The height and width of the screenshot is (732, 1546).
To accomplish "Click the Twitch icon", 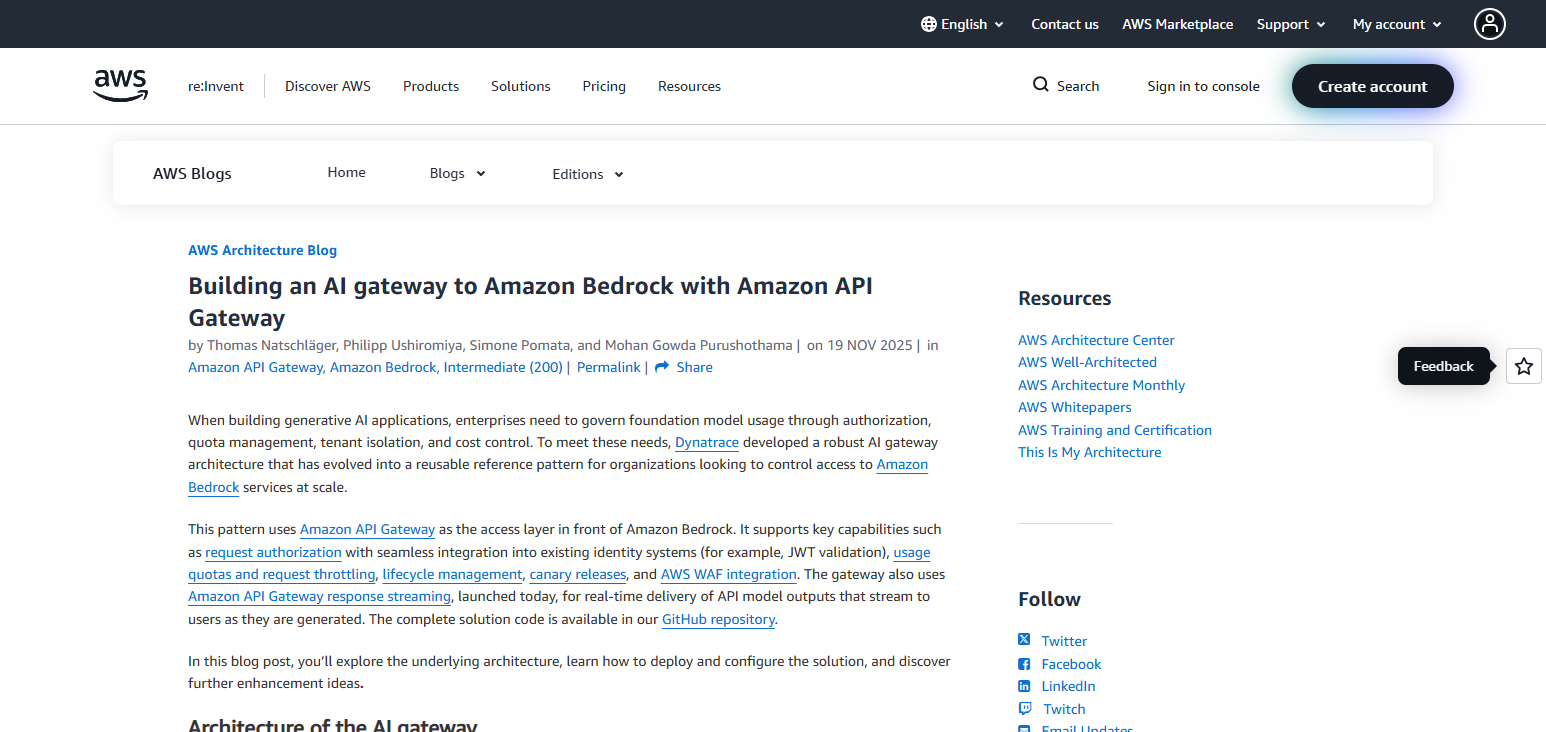I will point(1024,708).
